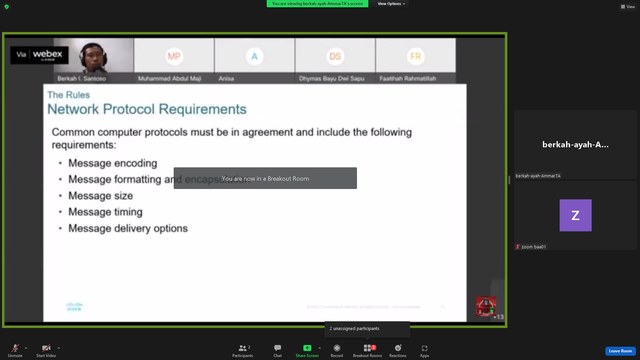This screenshot has height=360, width=640.
Task: Click Anisa's A avatar tile
Action: pyautogui.click(x=254, y=56)
